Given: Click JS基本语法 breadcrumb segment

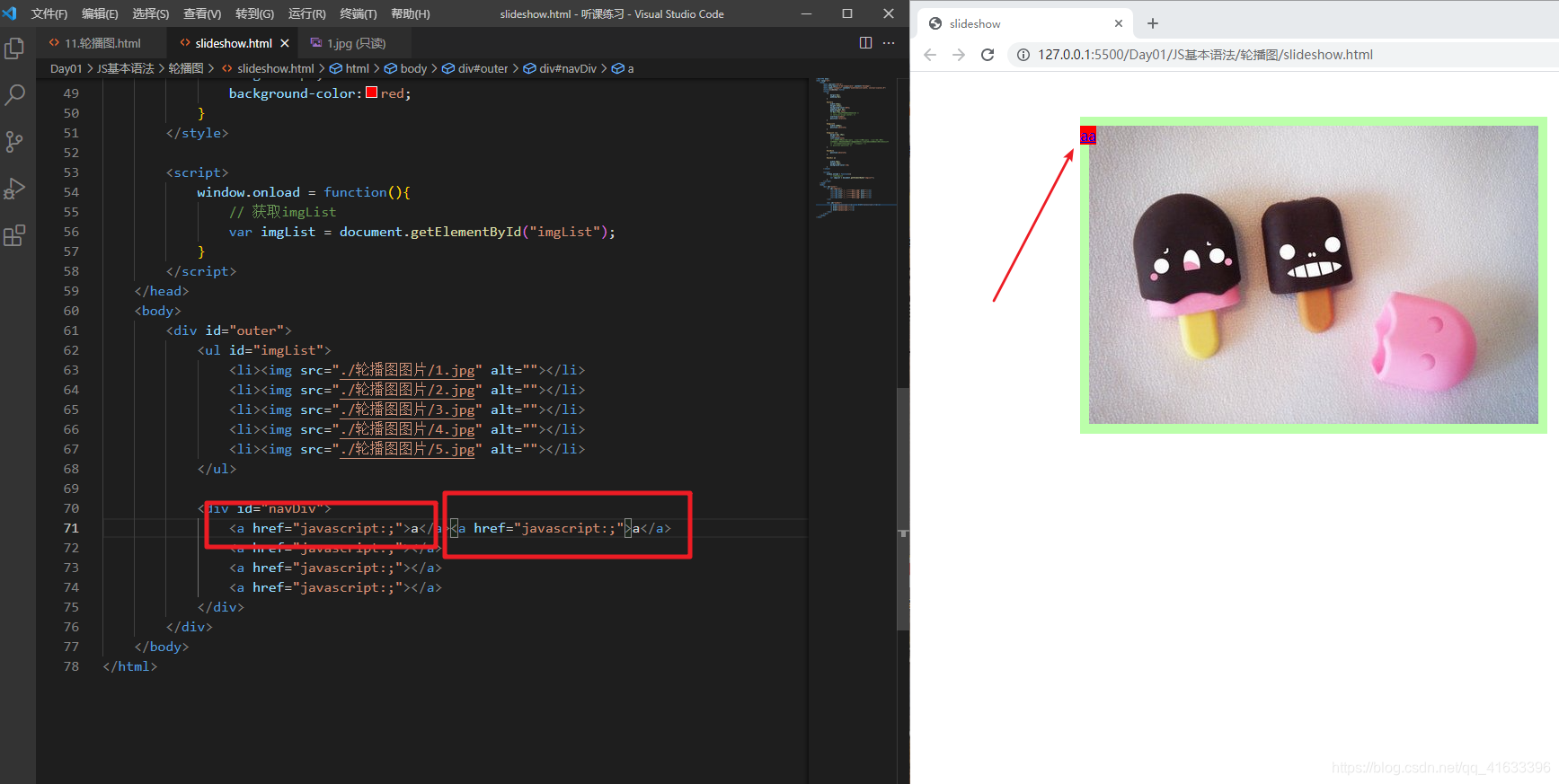Looking at the screenshot, I should tap(126, 68).
